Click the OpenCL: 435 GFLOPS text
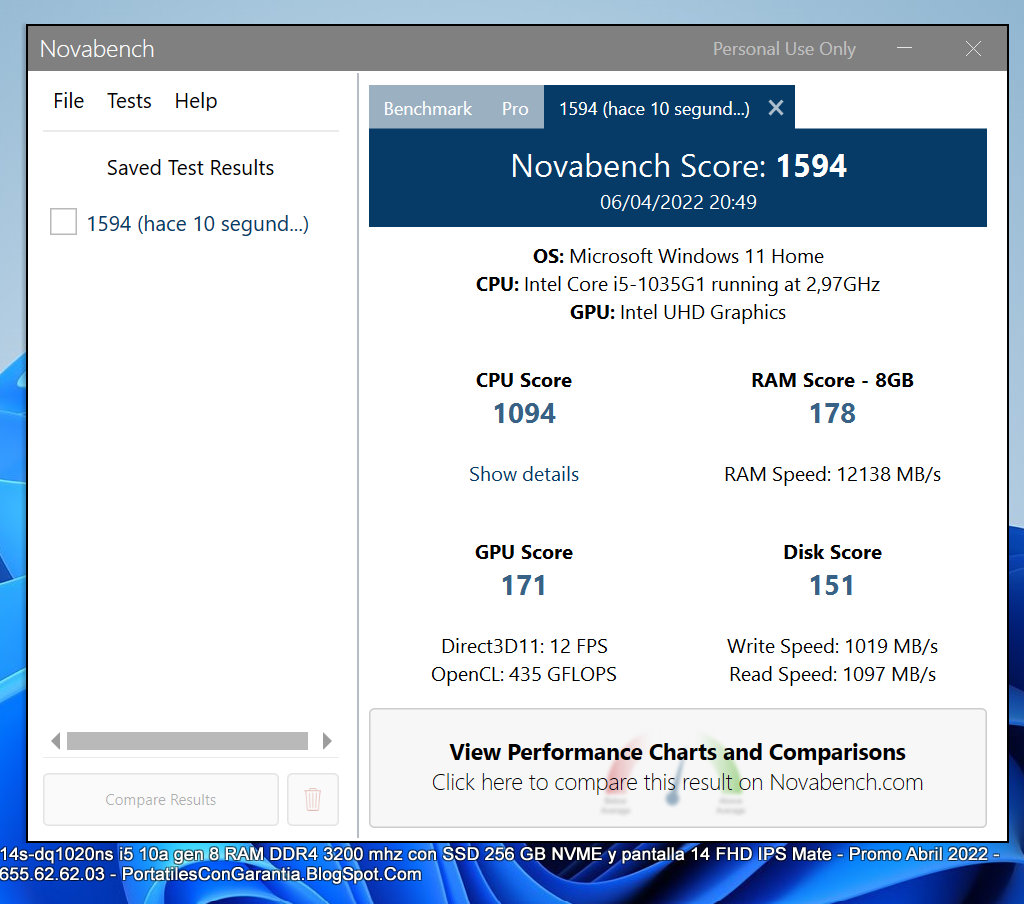 coord(524,674)
